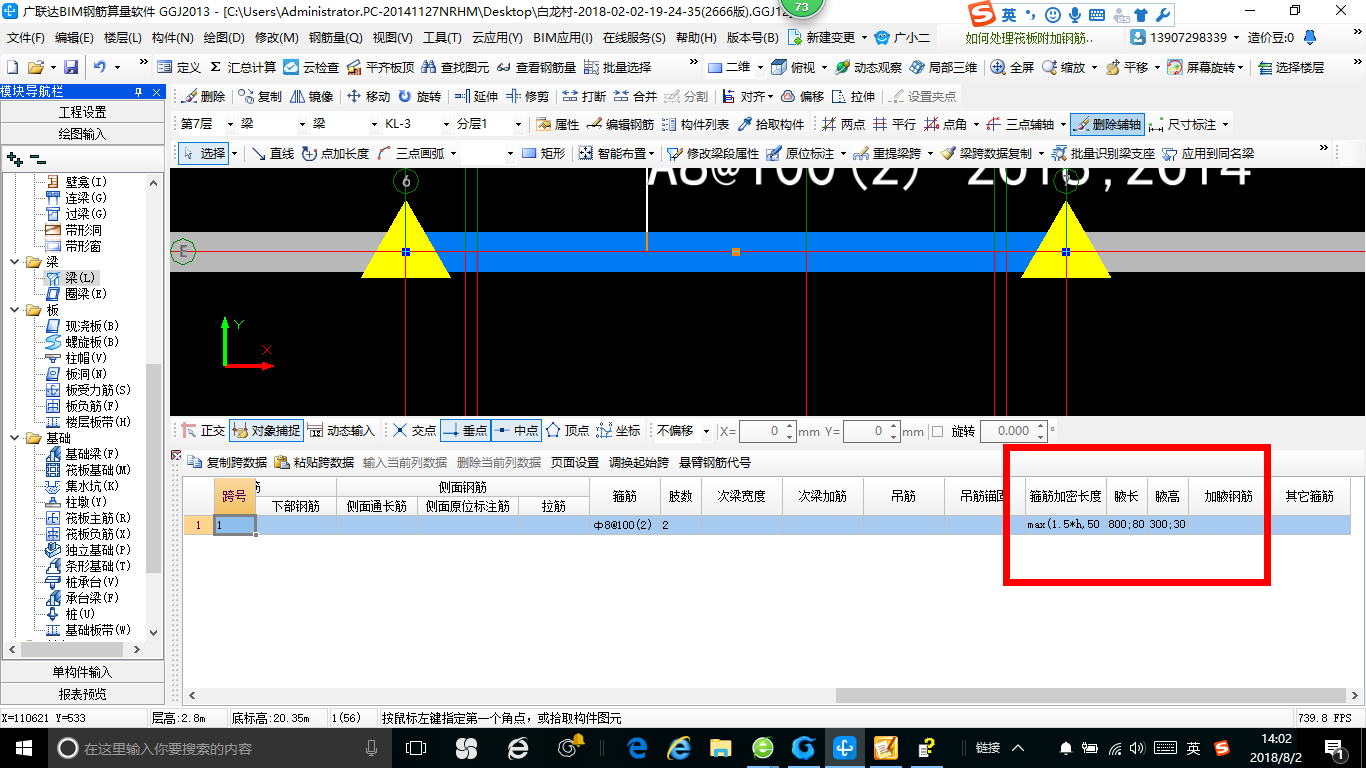Click the Undo arrow icon
Screen dimensions: 1366x768
coord(100,67)
